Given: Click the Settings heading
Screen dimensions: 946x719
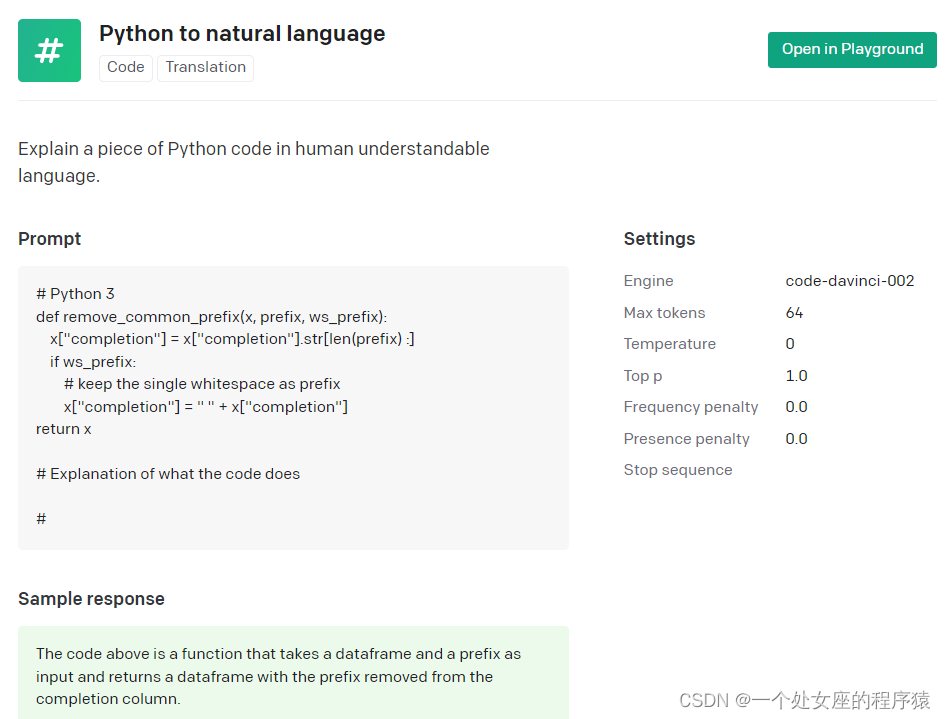Looking at the screenshot, I should coord(659,239).
